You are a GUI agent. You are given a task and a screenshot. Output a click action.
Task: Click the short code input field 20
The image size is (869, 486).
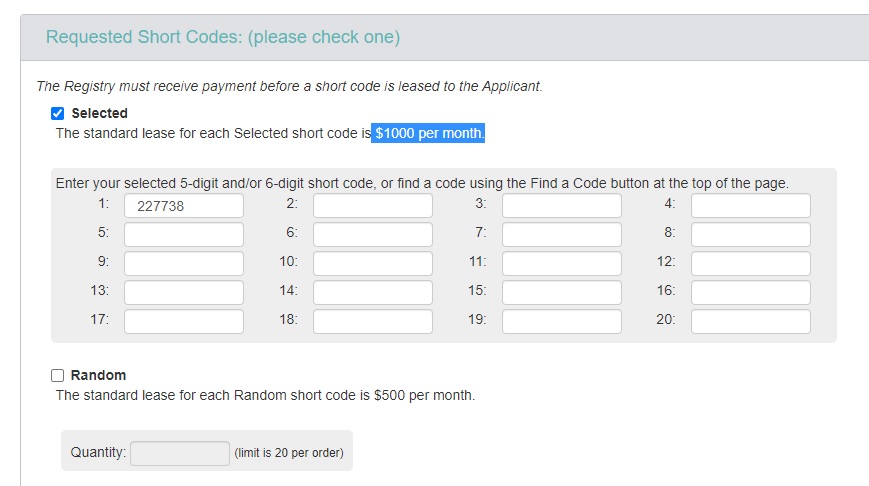coord(750,322)
